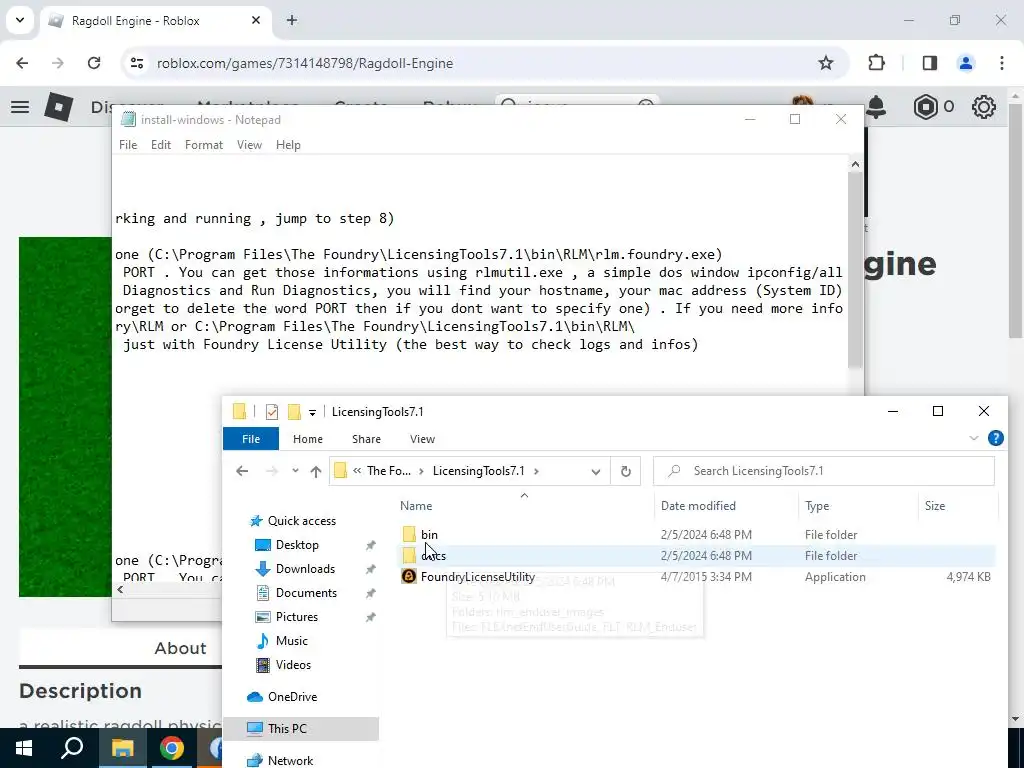Open the Roblox hamburger menu
Screen dimensions: 1024x768
click(20, 106)
